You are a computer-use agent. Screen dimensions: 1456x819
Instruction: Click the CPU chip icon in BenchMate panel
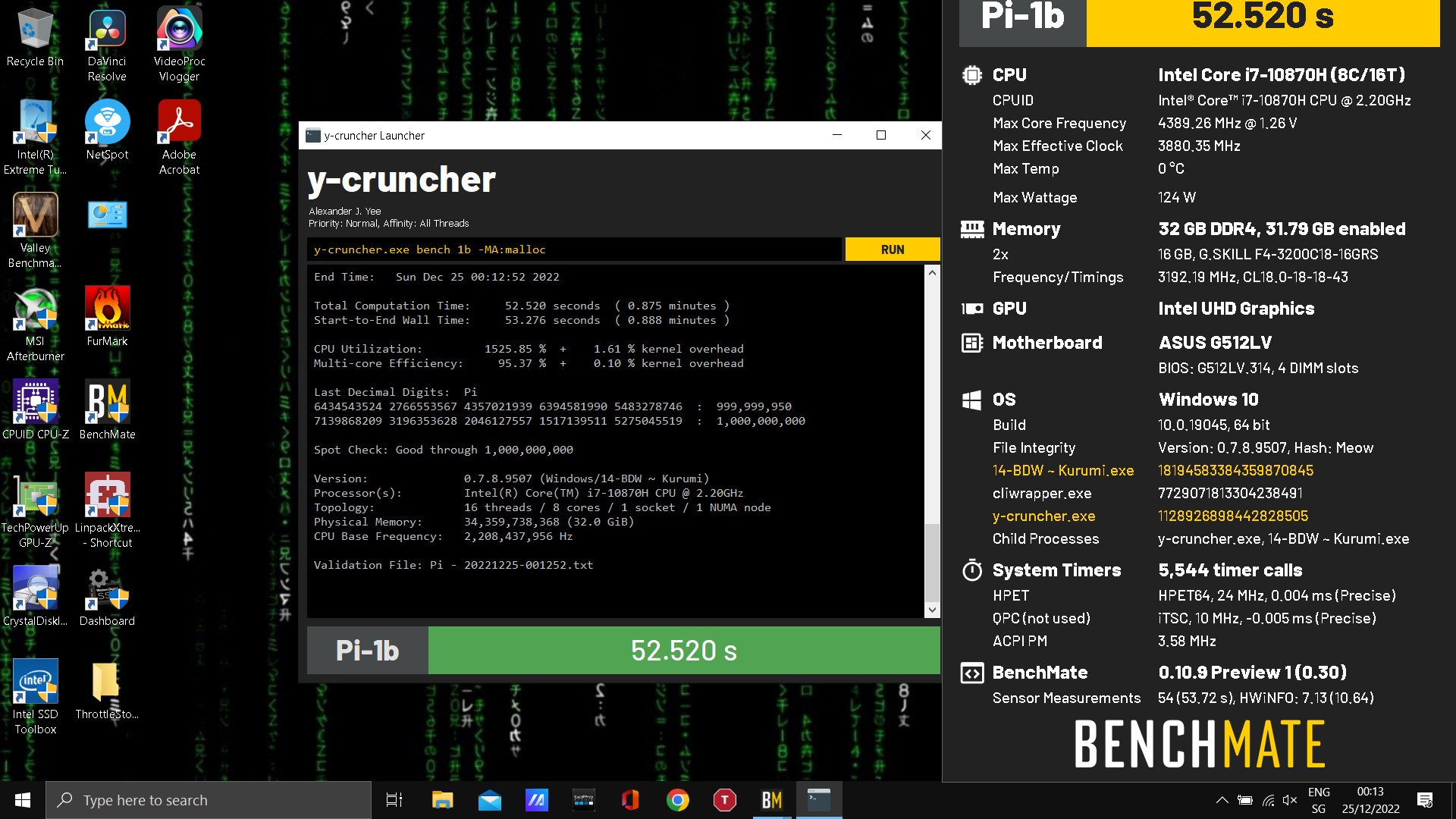[x=971, y=75]
